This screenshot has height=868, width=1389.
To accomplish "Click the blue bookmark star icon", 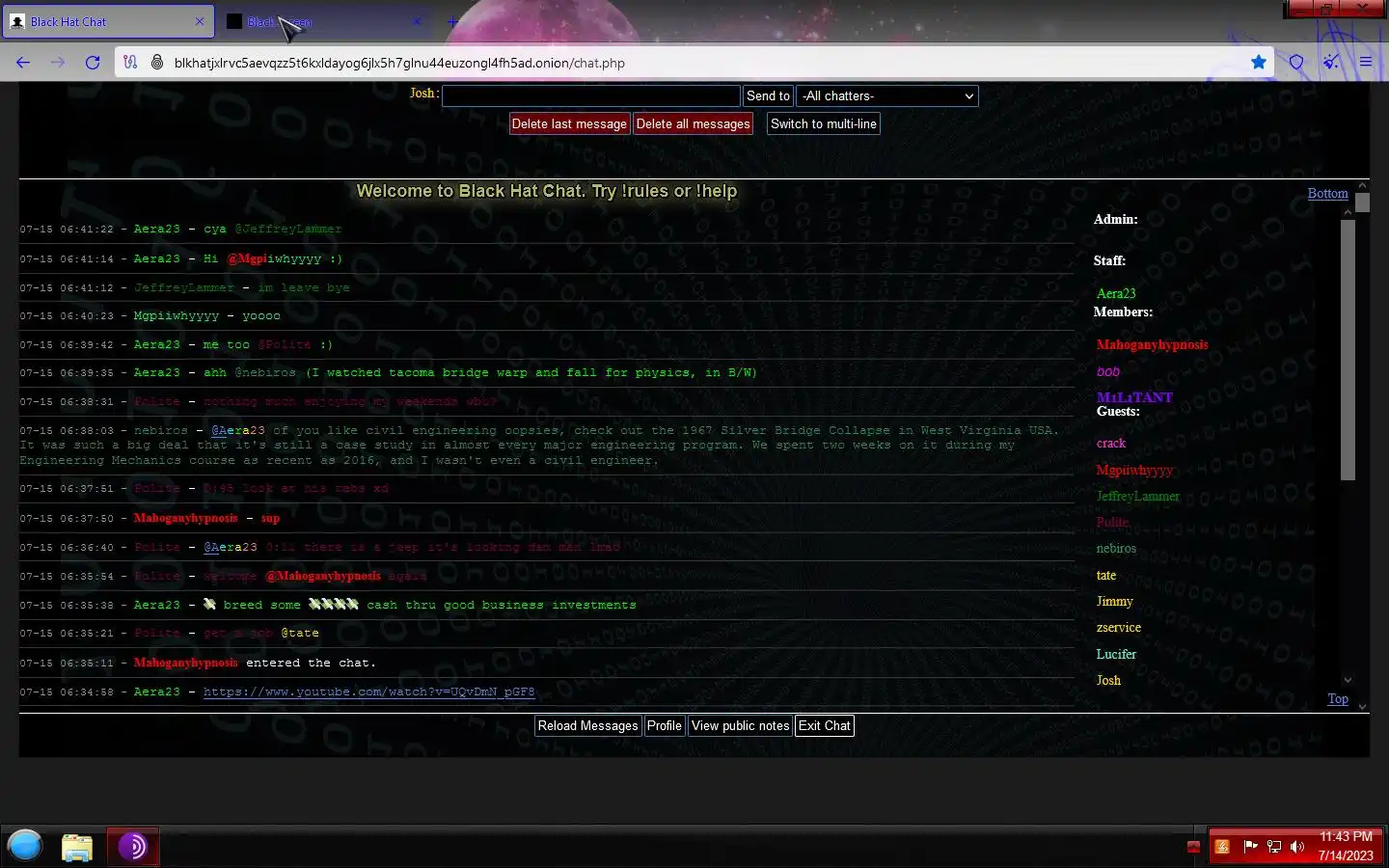I will (1259, 63).
